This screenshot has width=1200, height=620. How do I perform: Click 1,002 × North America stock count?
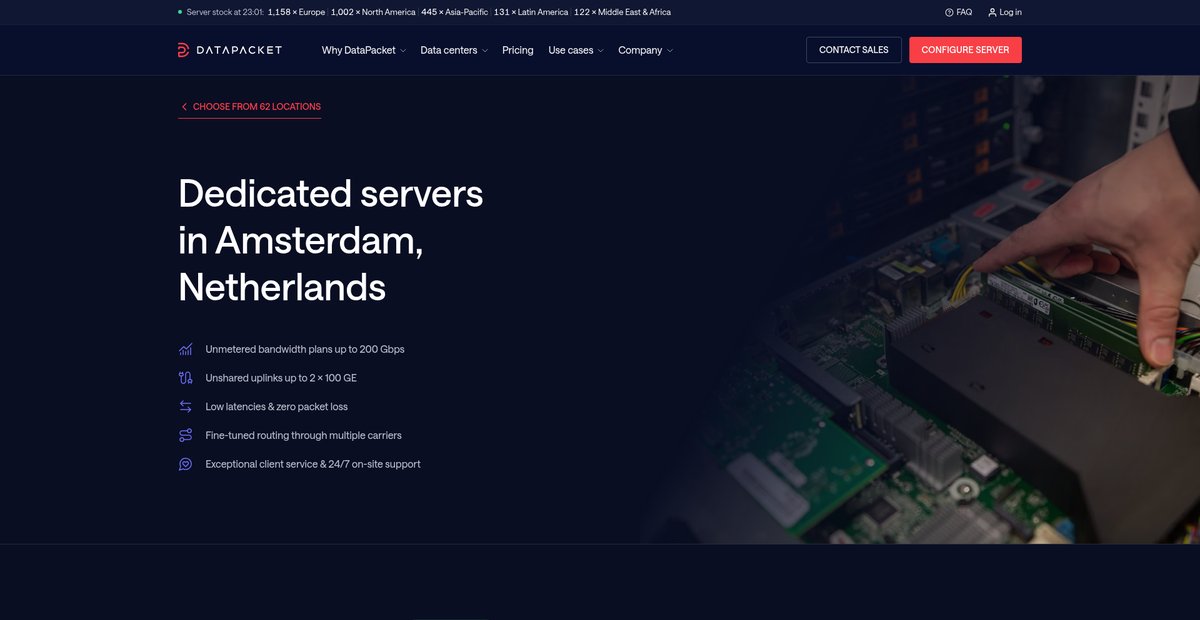373,12
